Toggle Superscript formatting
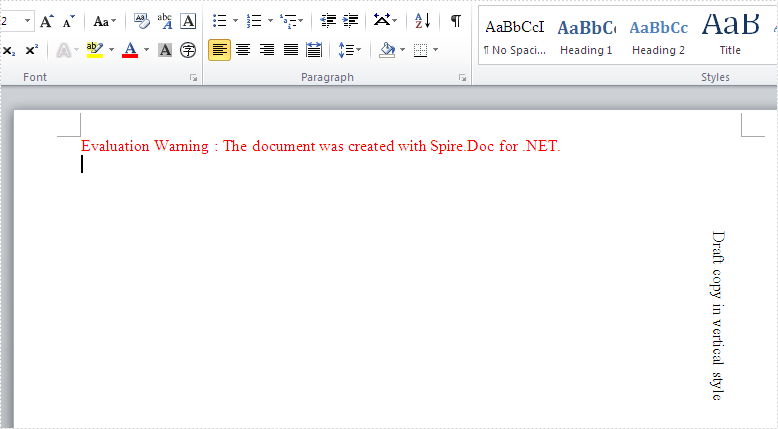Image resolution: width=778 pixels, height=429 pixels. coord(31,50)
